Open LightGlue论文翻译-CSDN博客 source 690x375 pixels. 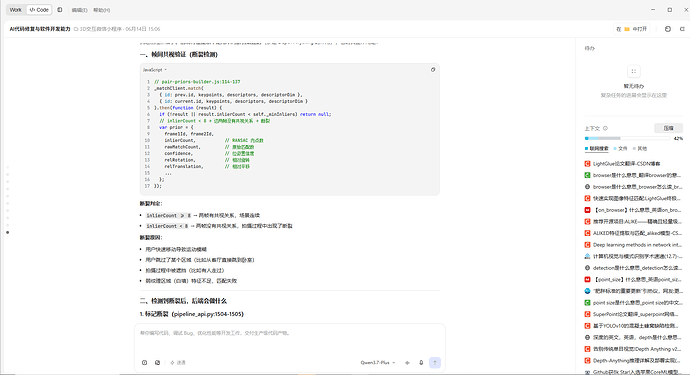(x=627, y=164)
